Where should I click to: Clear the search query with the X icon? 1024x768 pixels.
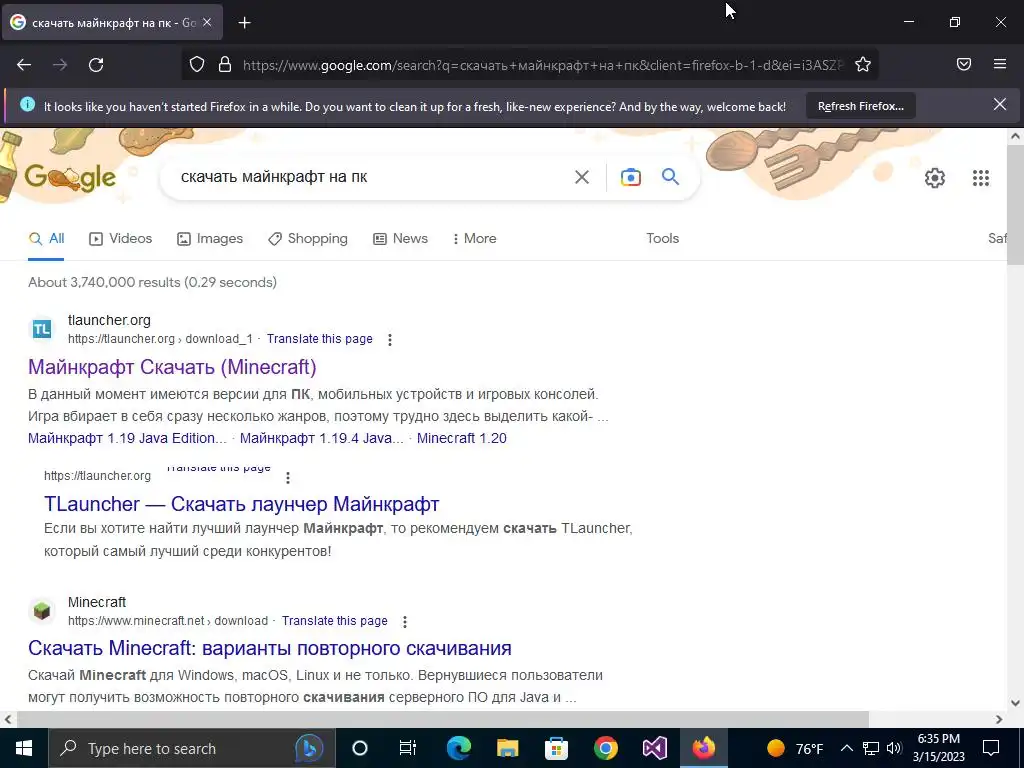581,177
